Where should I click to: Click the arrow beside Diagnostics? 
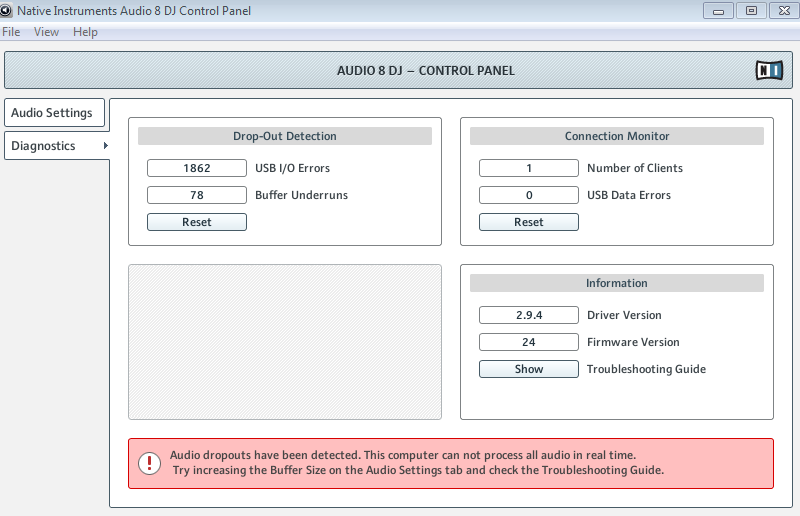coord(106,146)
